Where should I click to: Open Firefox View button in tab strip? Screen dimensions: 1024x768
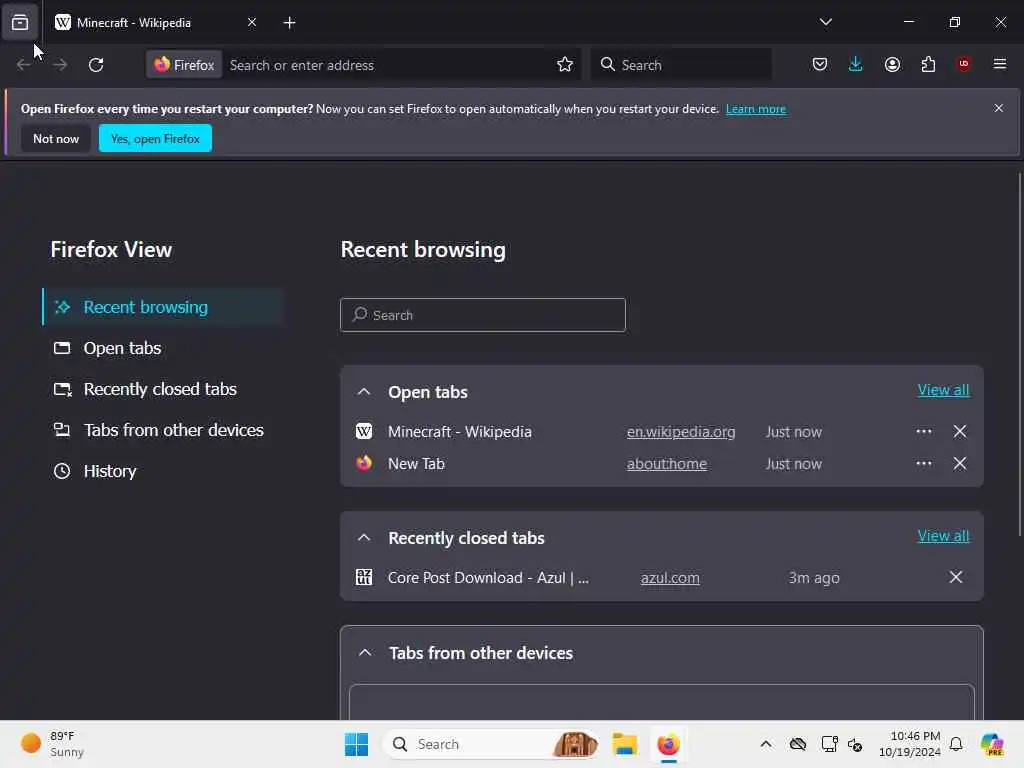coord(20,23)
